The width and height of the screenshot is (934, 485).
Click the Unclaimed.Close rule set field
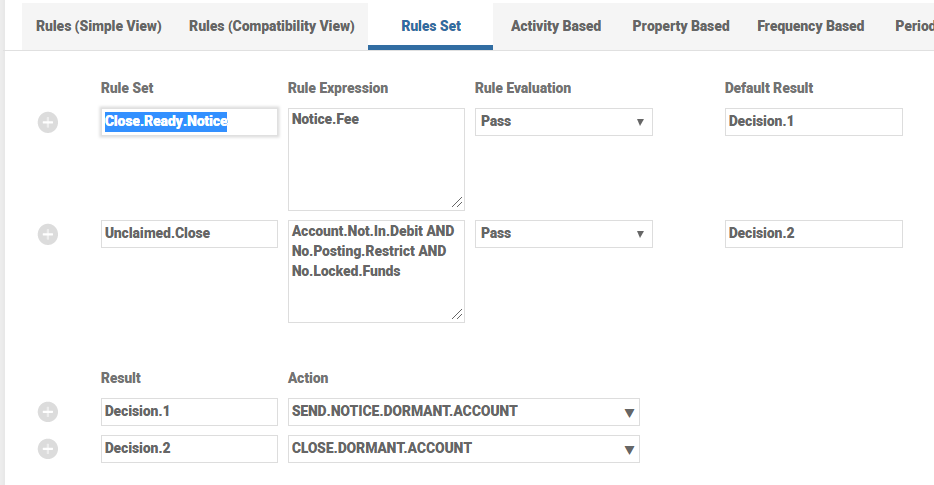189,234
